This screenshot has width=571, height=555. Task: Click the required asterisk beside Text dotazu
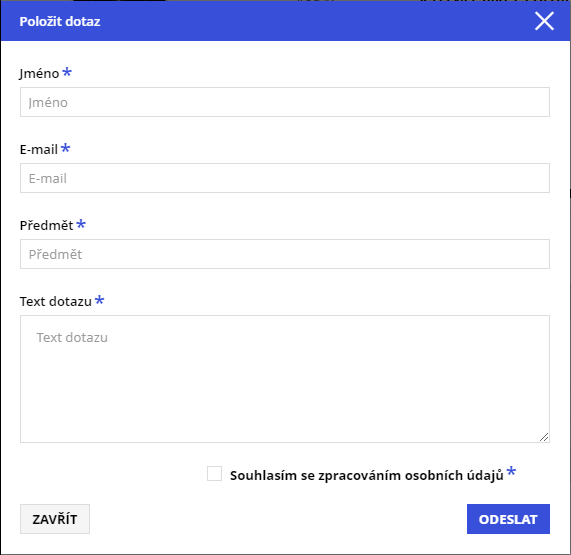[99, 300]
